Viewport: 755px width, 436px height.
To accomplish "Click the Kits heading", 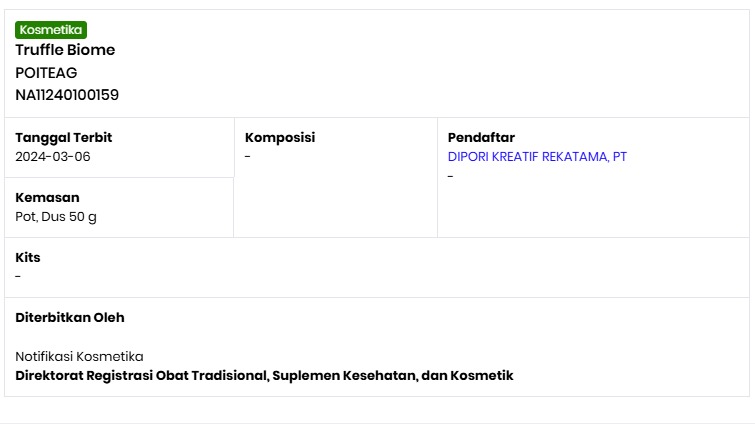I will click(x=28, y=258).
